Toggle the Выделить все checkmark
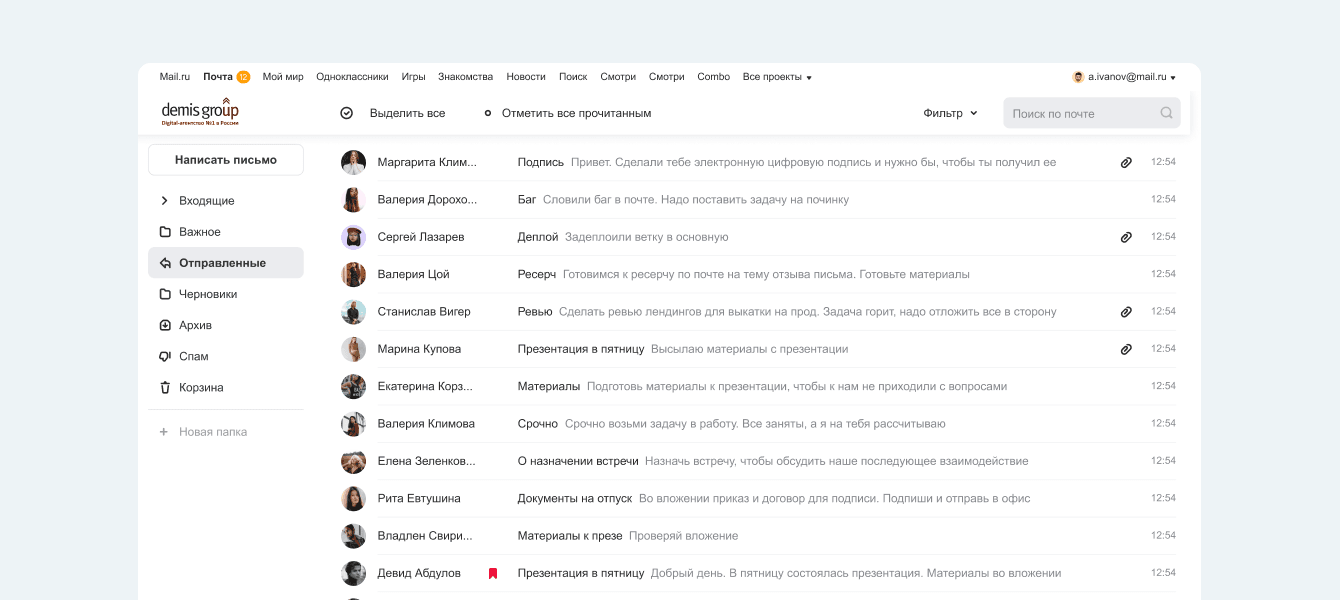 click(x=347, y=113)
